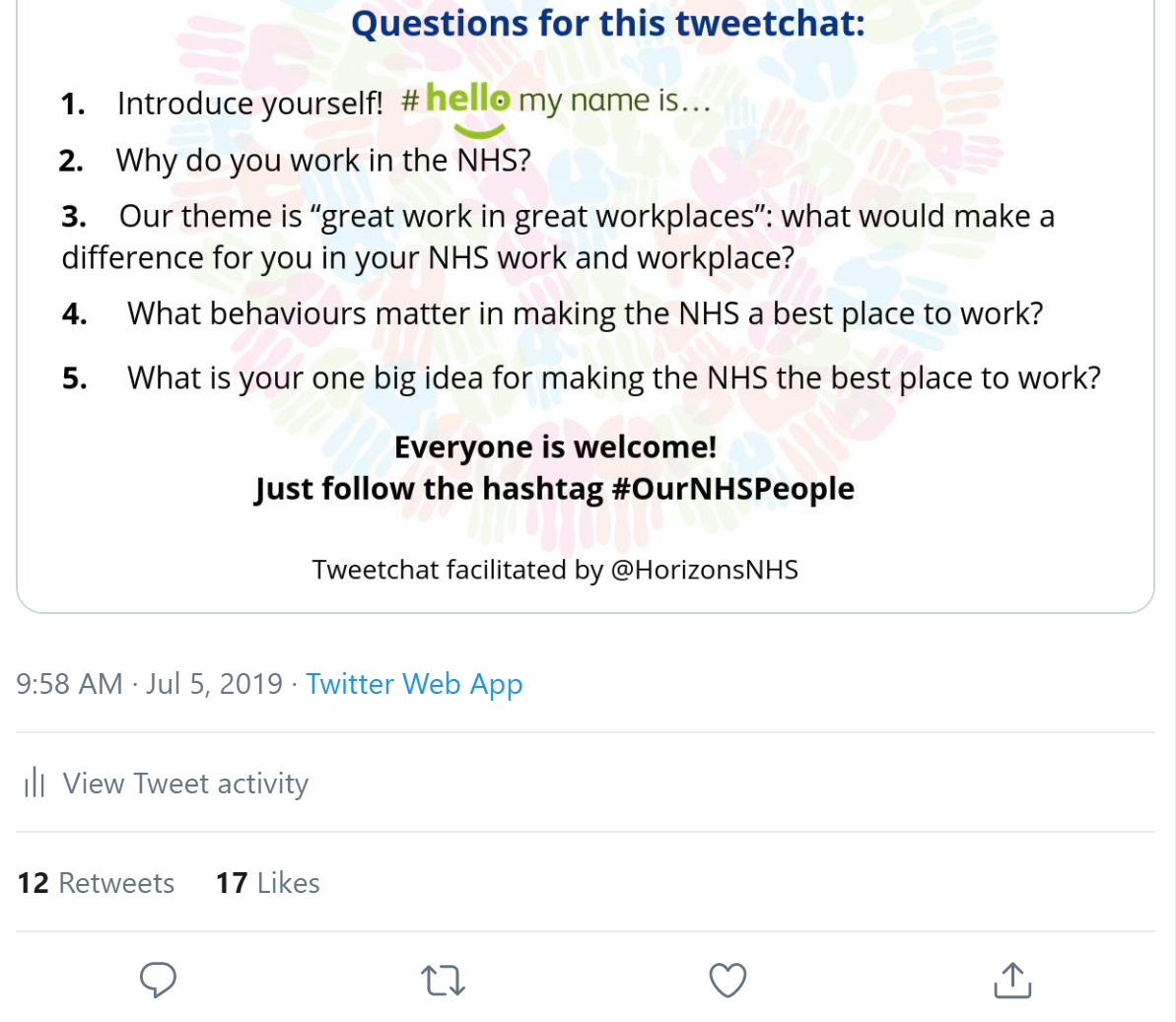Screen dimensions: 1176x1022
Task: Click question 5 about one big idea
Action: pyautogui.click(x=613, y=378)
